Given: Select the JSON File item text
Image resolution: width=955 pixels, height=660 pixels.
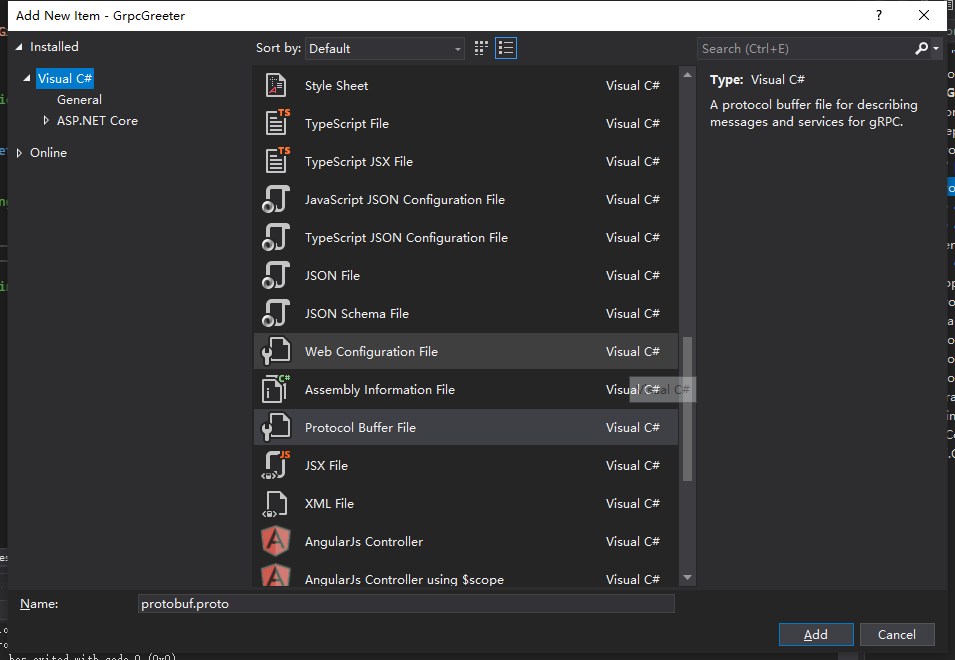Looking at the screenshot, I should 332,276.
